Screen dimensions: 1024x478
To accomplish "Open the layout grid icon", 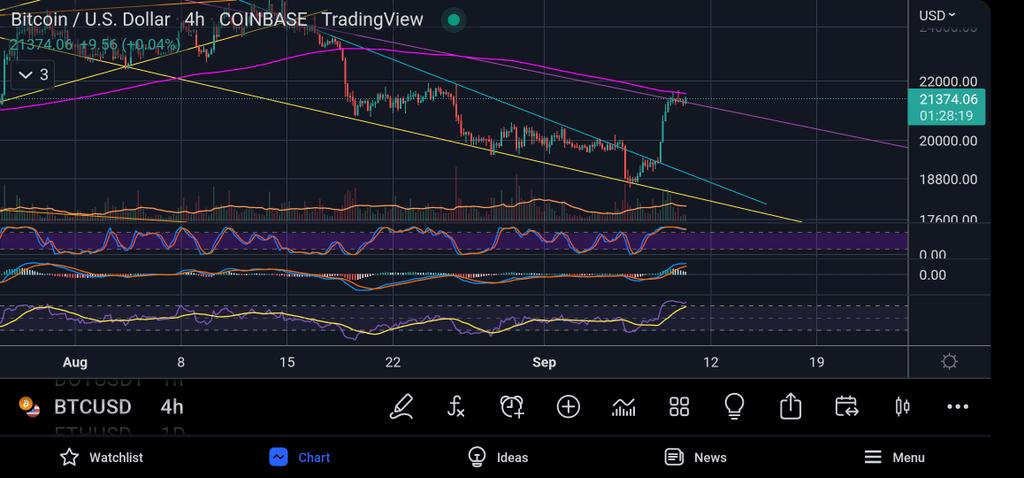I will [x=679, y=407].
